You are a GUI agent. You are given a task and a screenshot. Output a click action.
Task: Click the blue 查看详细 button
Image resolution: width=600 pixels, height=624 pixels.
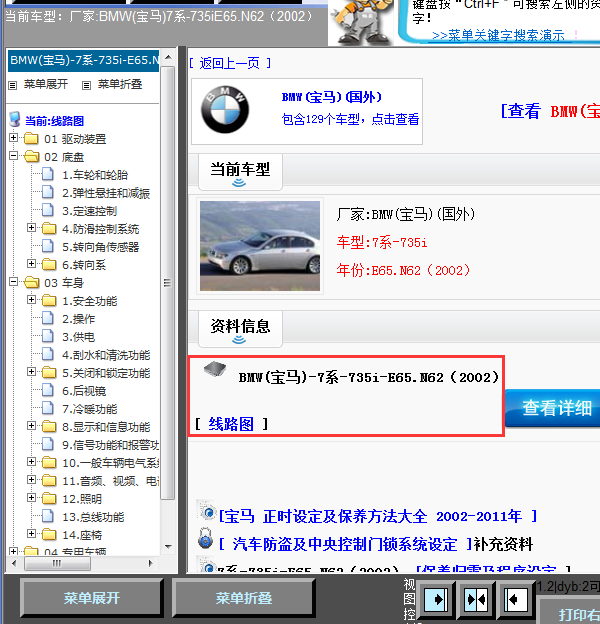(x=553, y=408)
